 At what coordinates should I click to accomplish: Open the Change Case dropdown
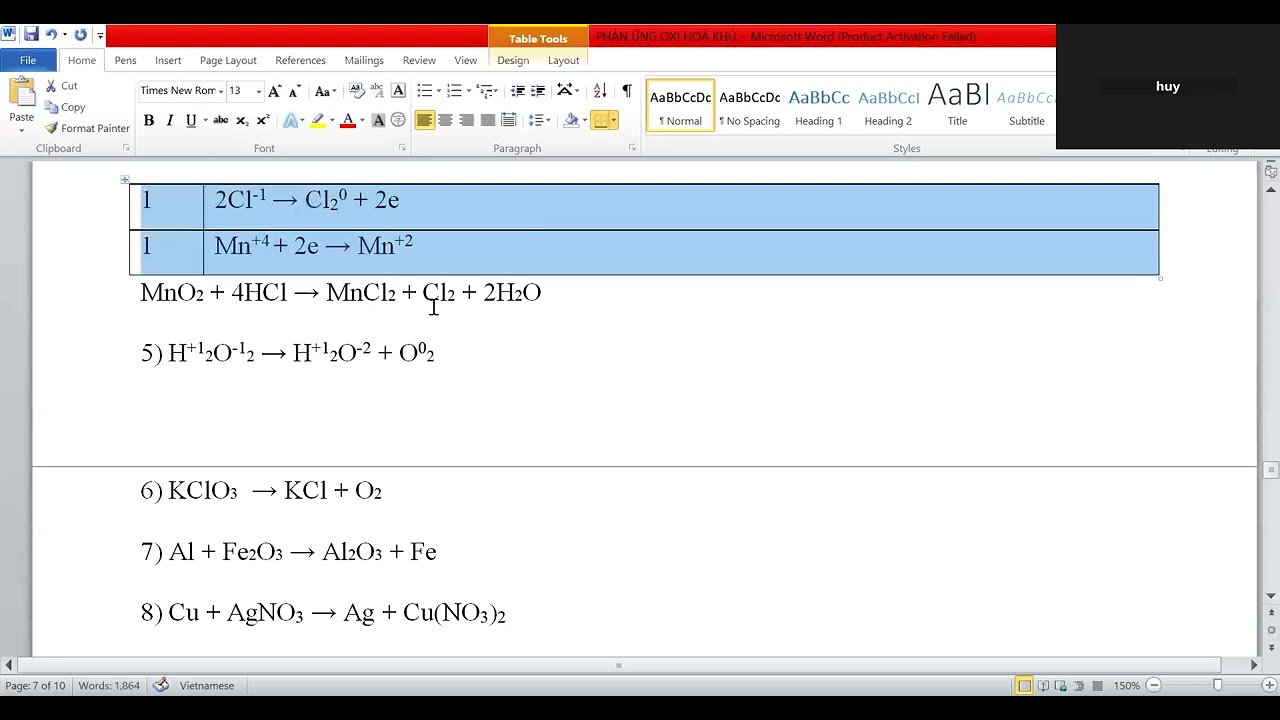[325, 91]
